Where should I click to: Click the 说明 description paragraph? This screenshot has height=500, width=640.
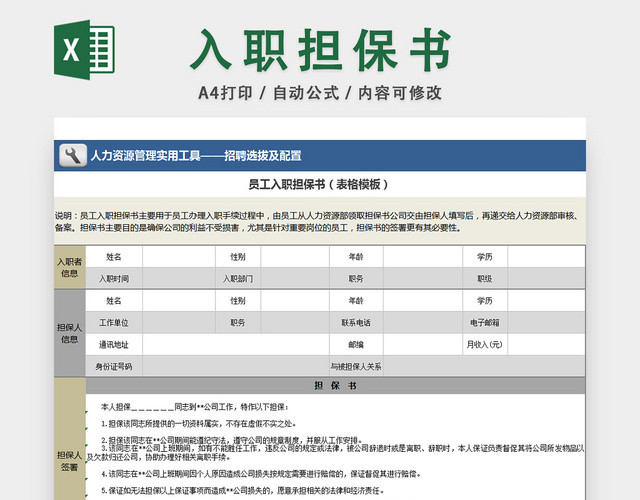click(x=318, y=222)
